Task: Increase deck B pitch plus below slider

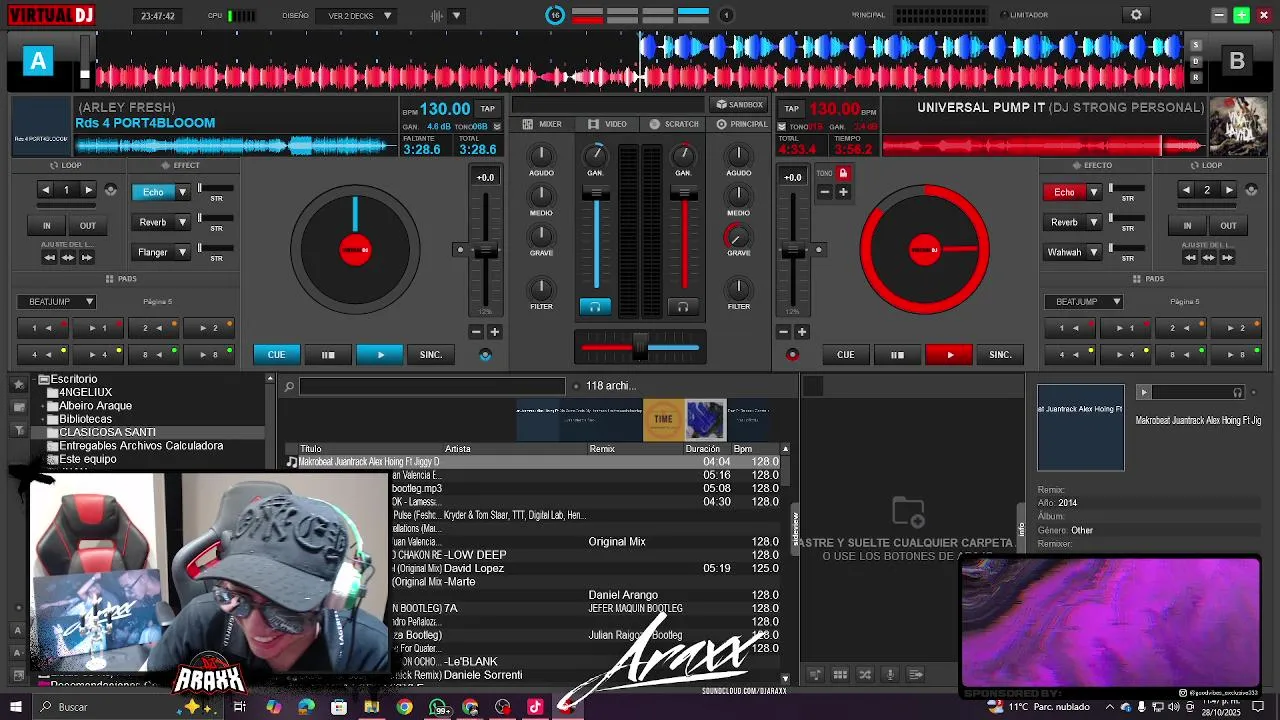Action: pos(802,332)
